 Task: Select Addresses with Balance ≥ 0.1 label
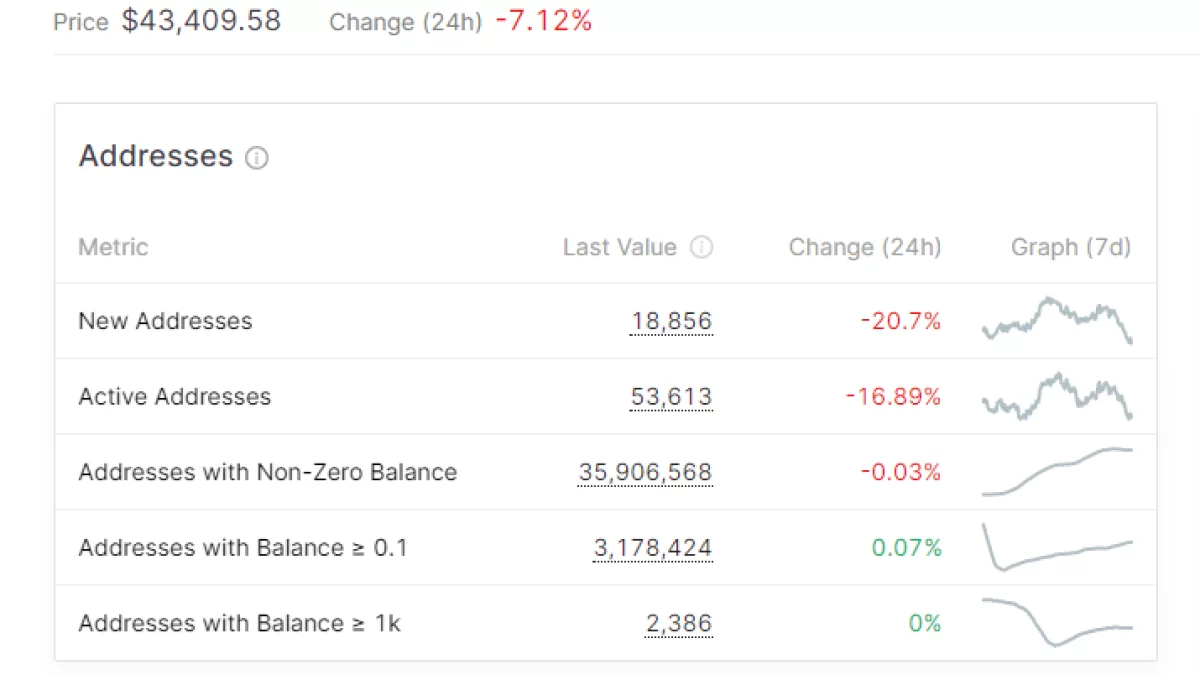(x=243, y=548)
